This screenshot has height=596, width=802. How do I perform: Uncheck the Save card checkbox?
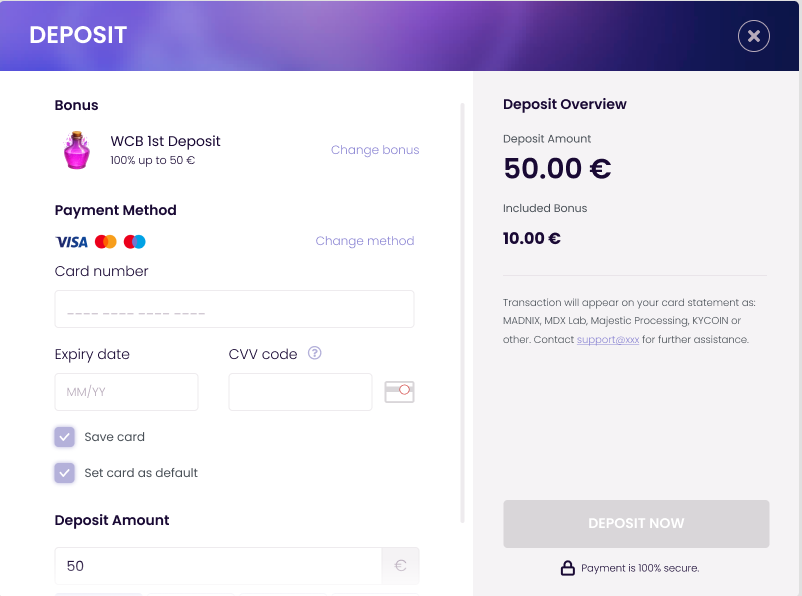65,437
